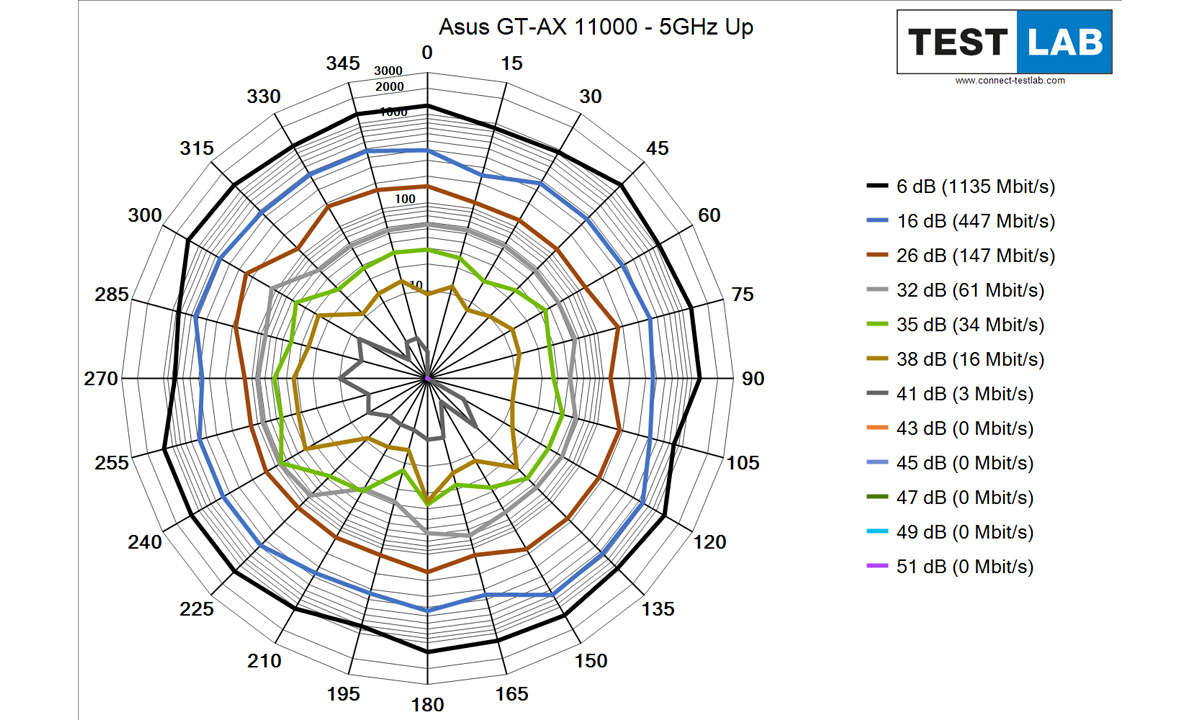
Task: Select the 47 dB (0 Mbit/s) legend label
Action: (965, 497)
